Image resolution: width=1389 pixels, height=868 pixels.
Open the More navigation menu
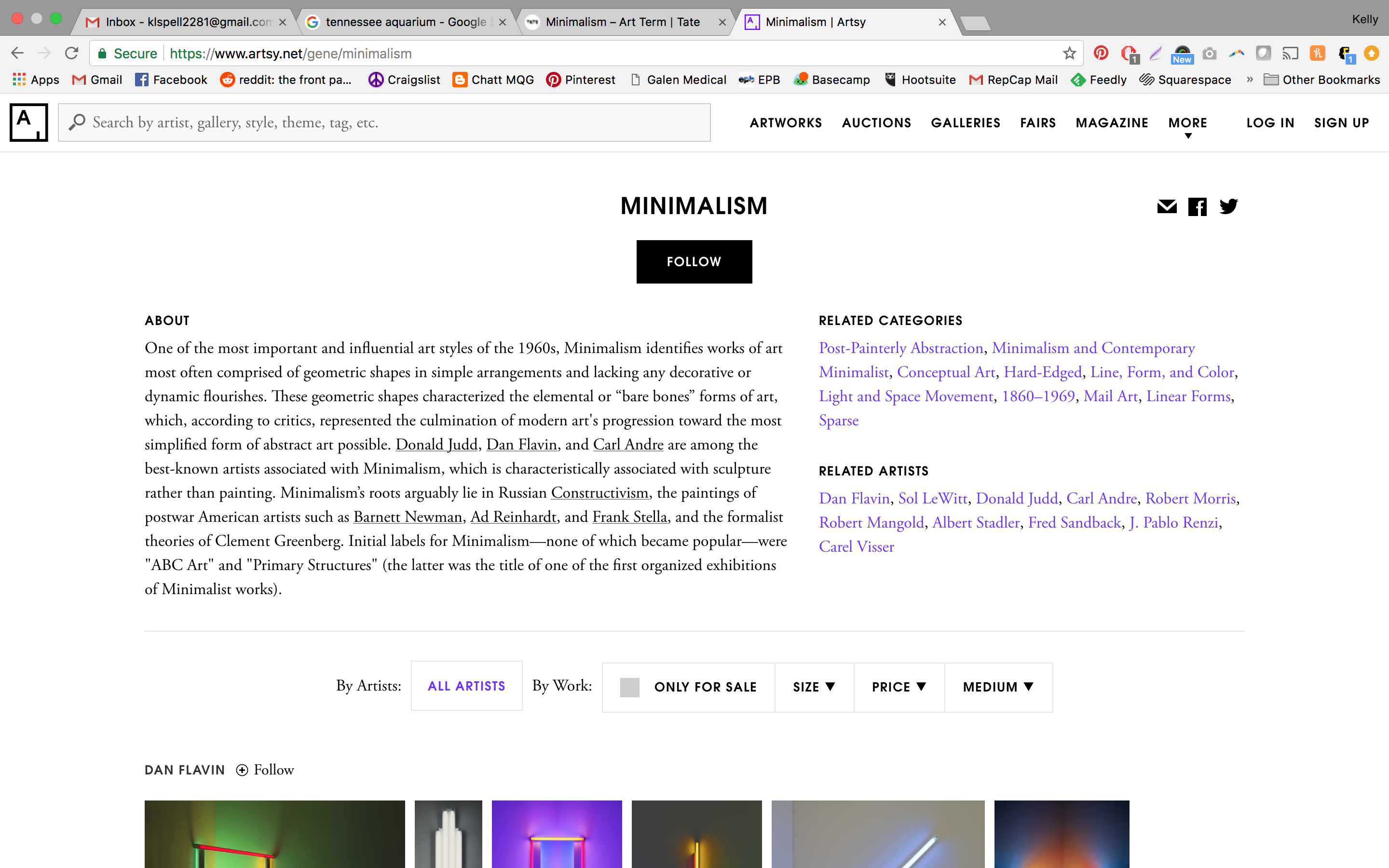click(1187, 123)
